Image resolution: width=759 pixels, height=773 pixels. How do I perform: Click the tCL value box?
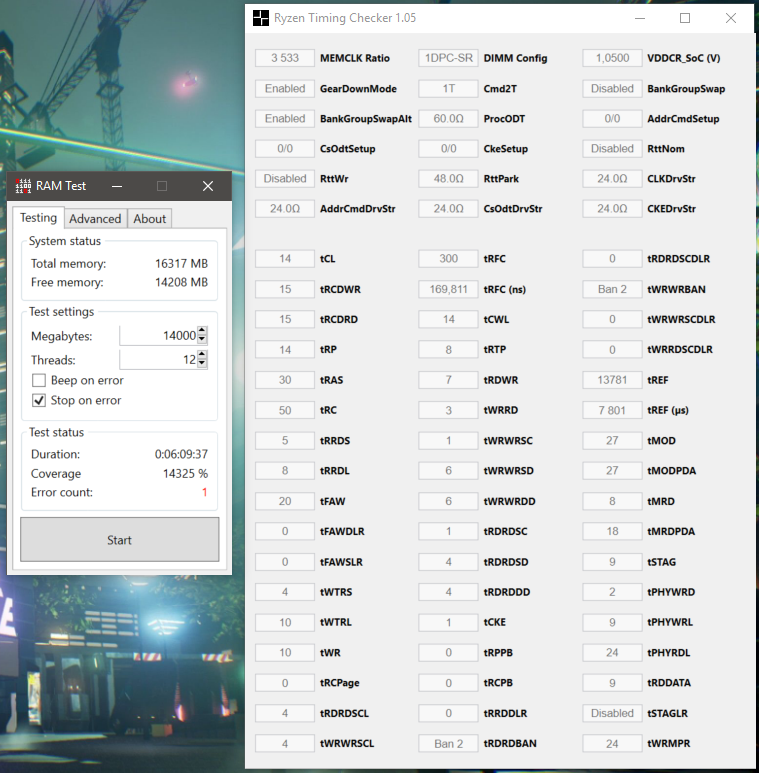[285, 259]
